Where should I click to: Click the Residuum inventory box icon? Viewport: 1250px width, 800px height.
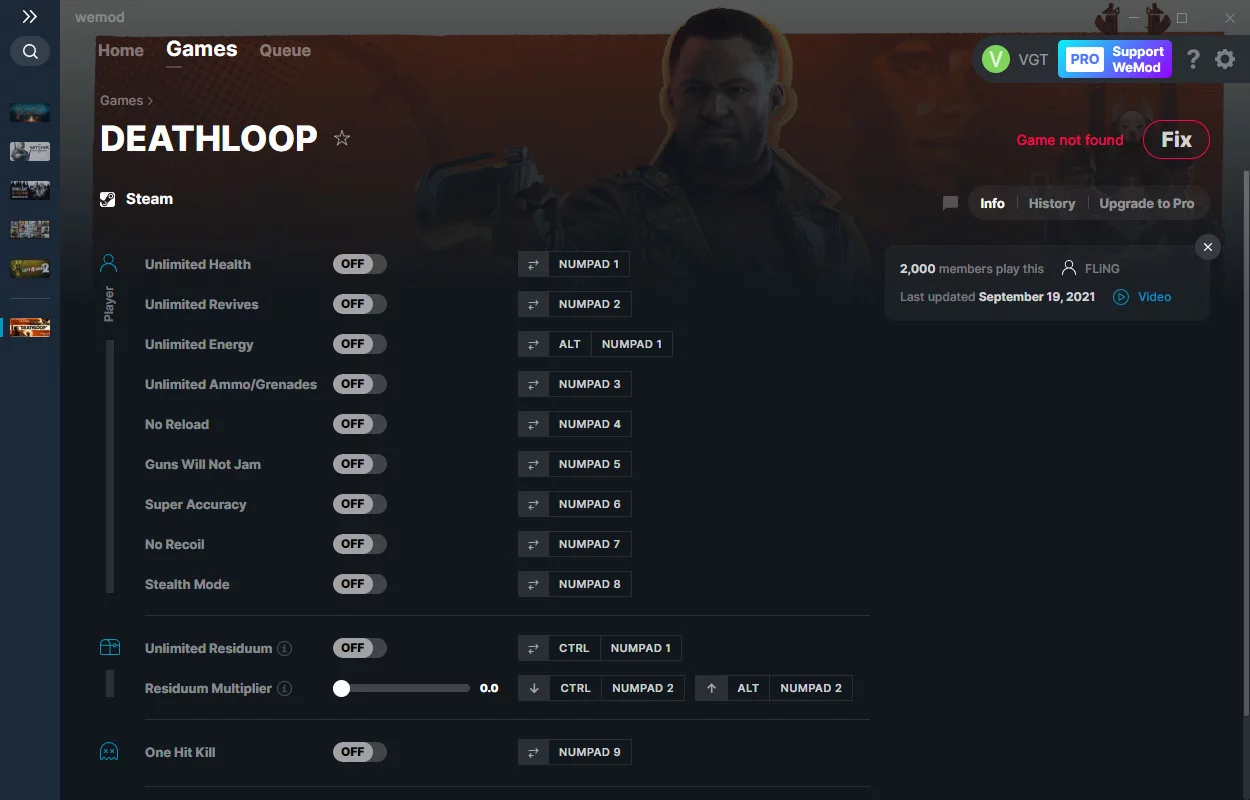tap(109, 648)
